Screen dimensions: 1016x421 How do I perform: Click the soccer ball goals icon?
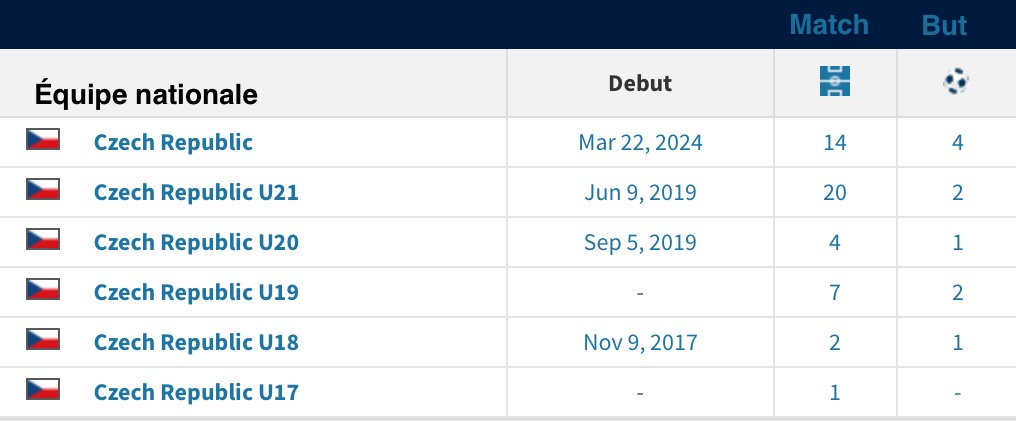click(x=957, y=82)
